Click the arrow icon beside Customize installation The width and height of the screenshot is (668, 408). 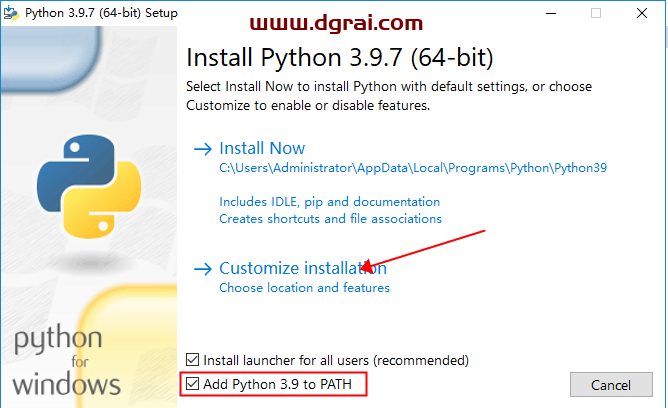tap(203, 269)
